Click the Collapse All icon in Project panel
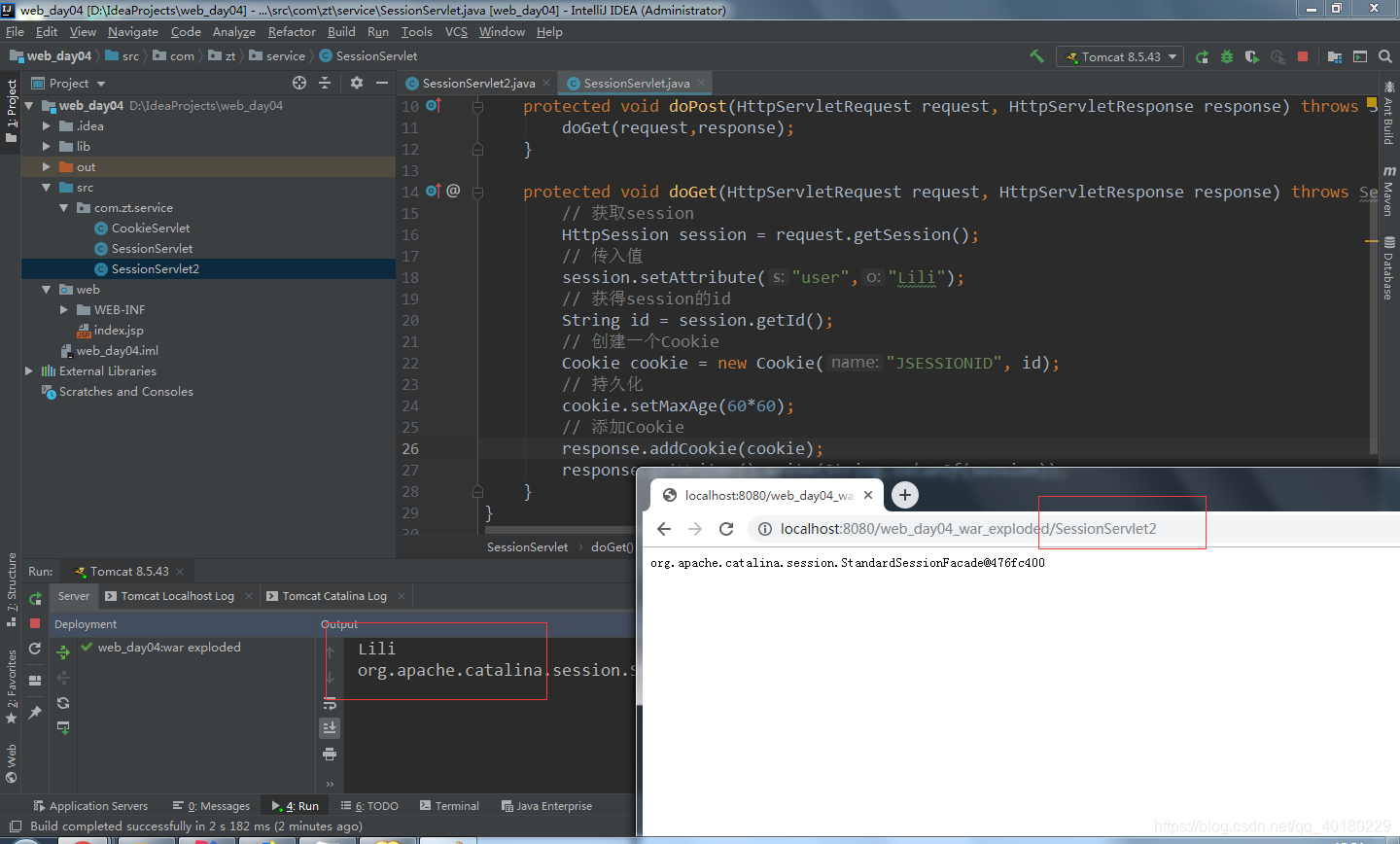Screen dimensions: 1400x844 (325, 83)
